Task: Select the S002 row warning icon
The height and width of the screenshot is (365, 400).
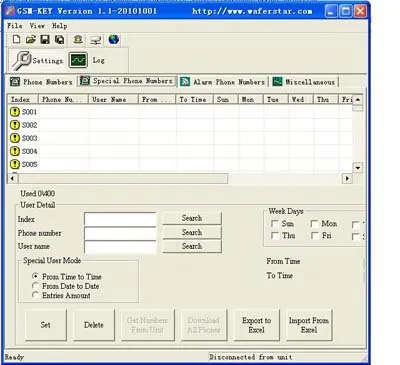Action: pos(15,125)
